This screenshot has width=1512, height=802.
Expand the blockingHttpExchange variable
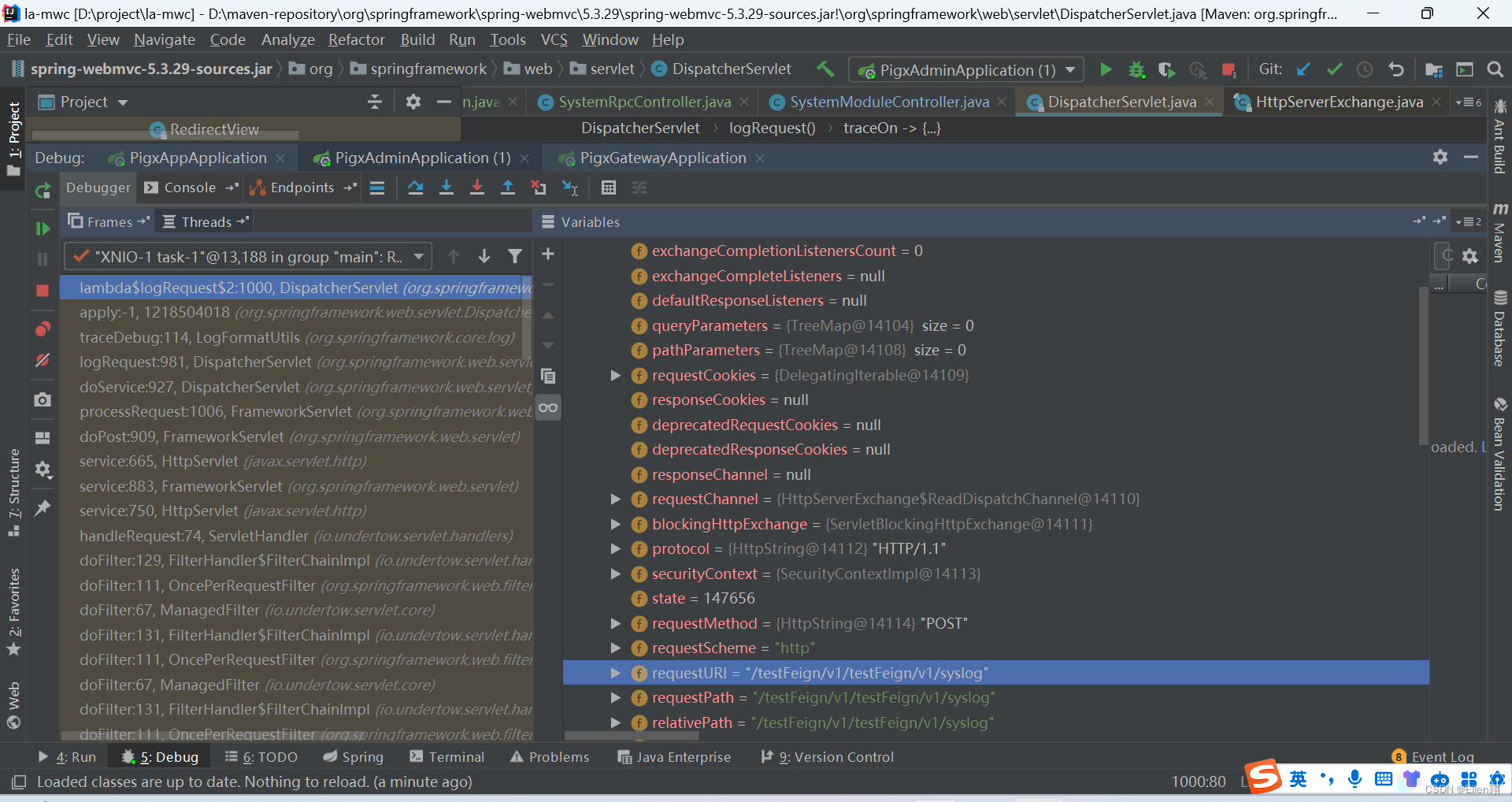pos(615,524)
